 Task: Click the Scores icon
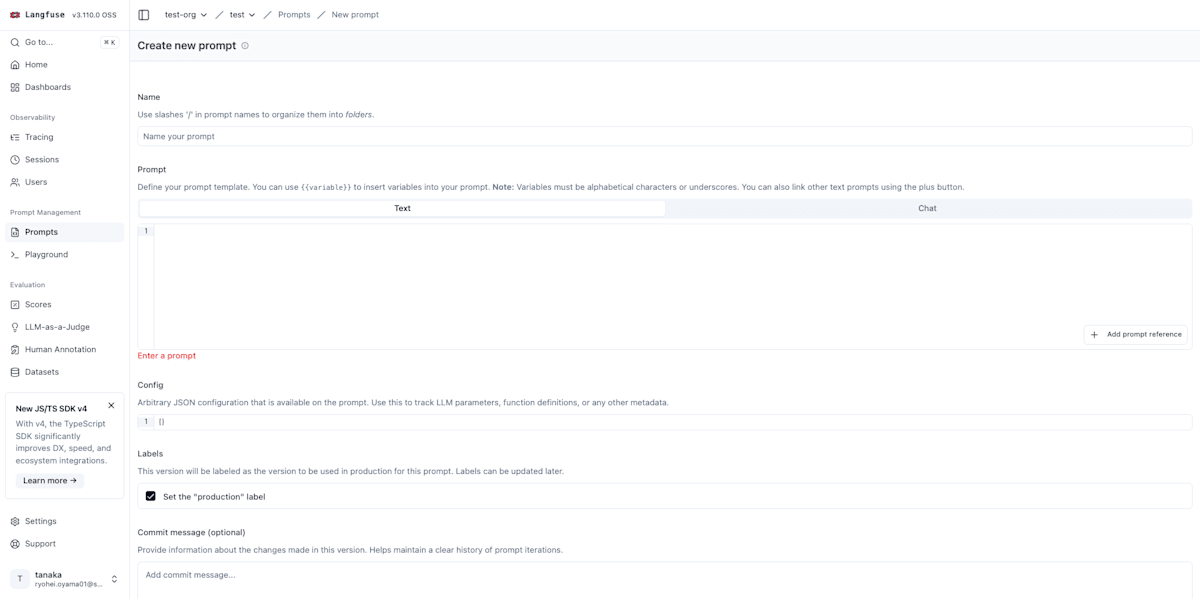(15, 305)
